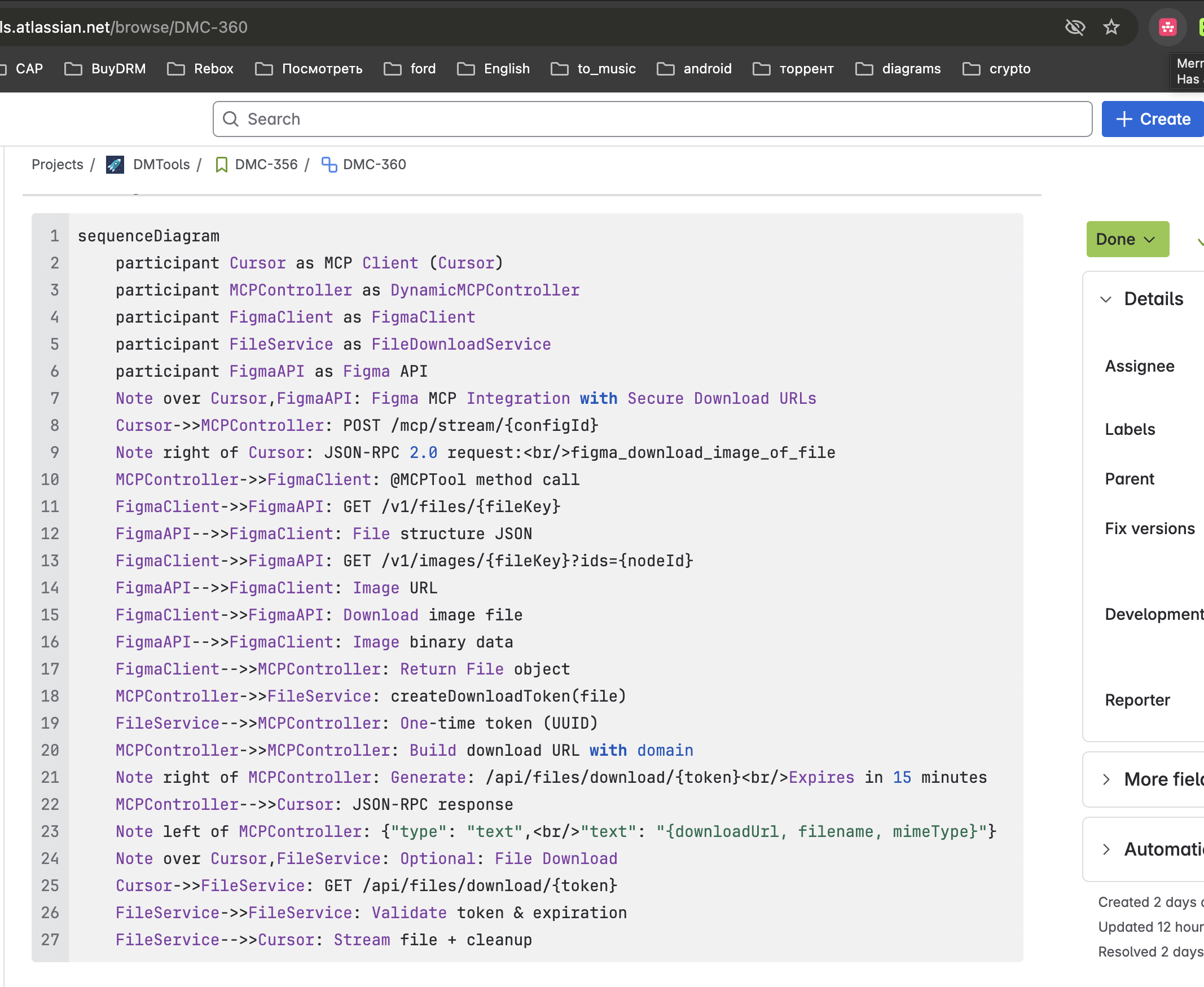Bookmark this page with the star icon

point(1111,27)
